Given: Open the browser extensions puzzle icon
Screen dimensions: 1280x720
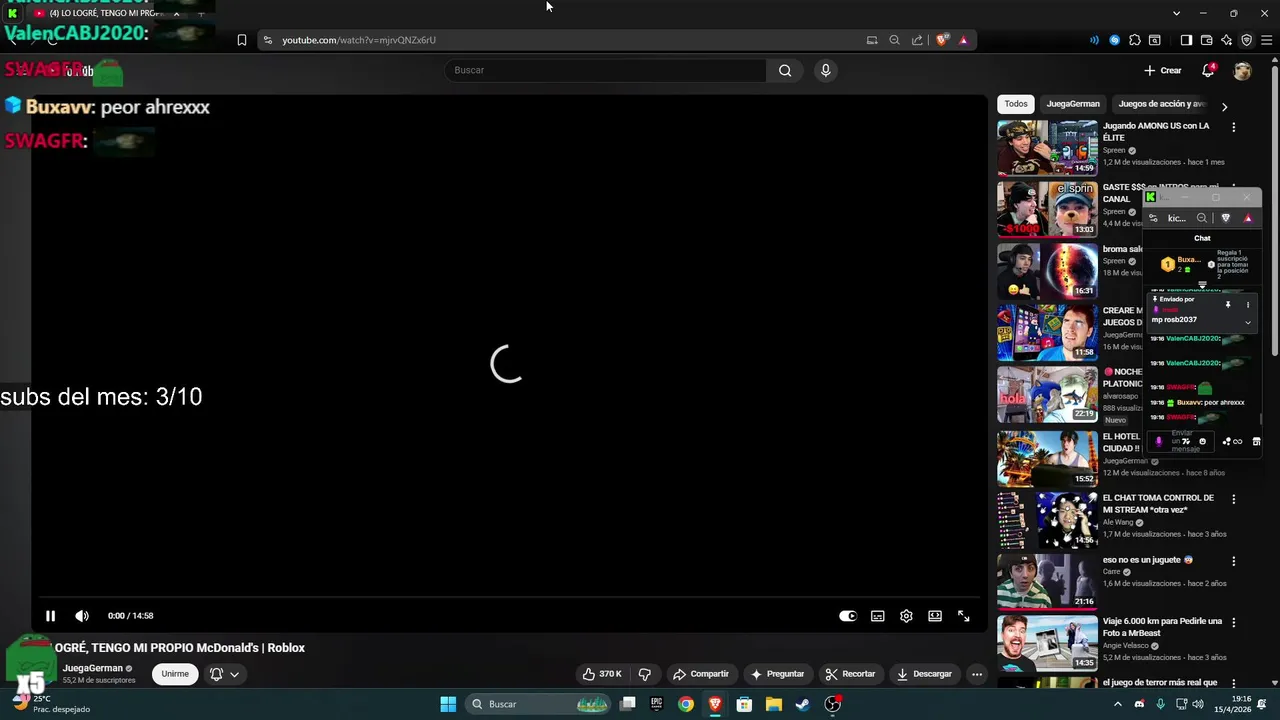Looking at the screenshot, I should coord(1134,40).
